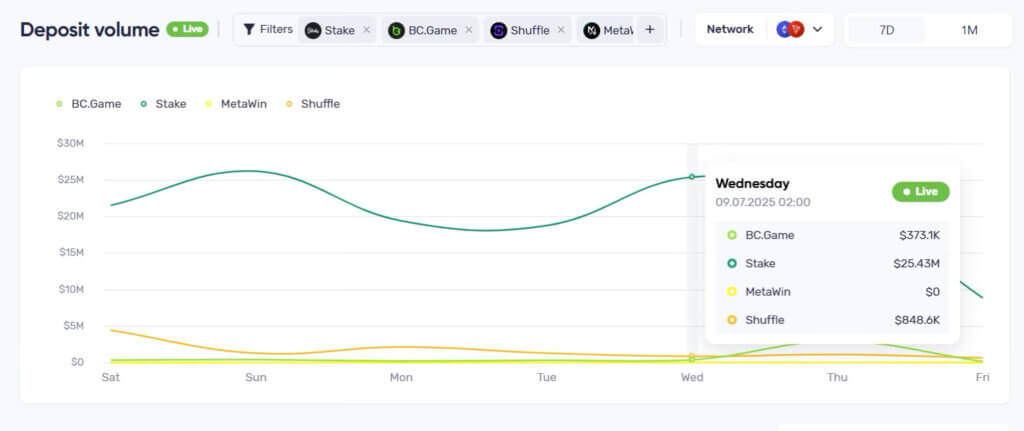Screen dimensions: 1024x431
Task: Add a filter with the plus button
Action: pos(650,30)
